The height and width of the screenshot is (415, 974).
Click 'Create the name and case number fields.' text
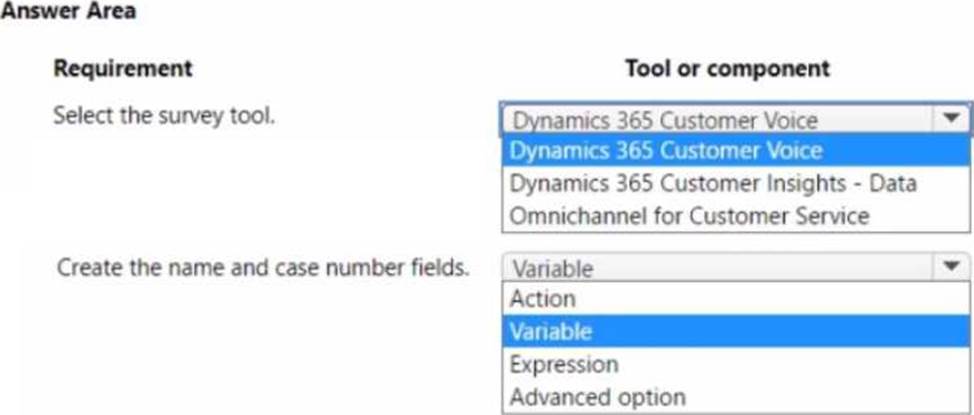(263, 268)
